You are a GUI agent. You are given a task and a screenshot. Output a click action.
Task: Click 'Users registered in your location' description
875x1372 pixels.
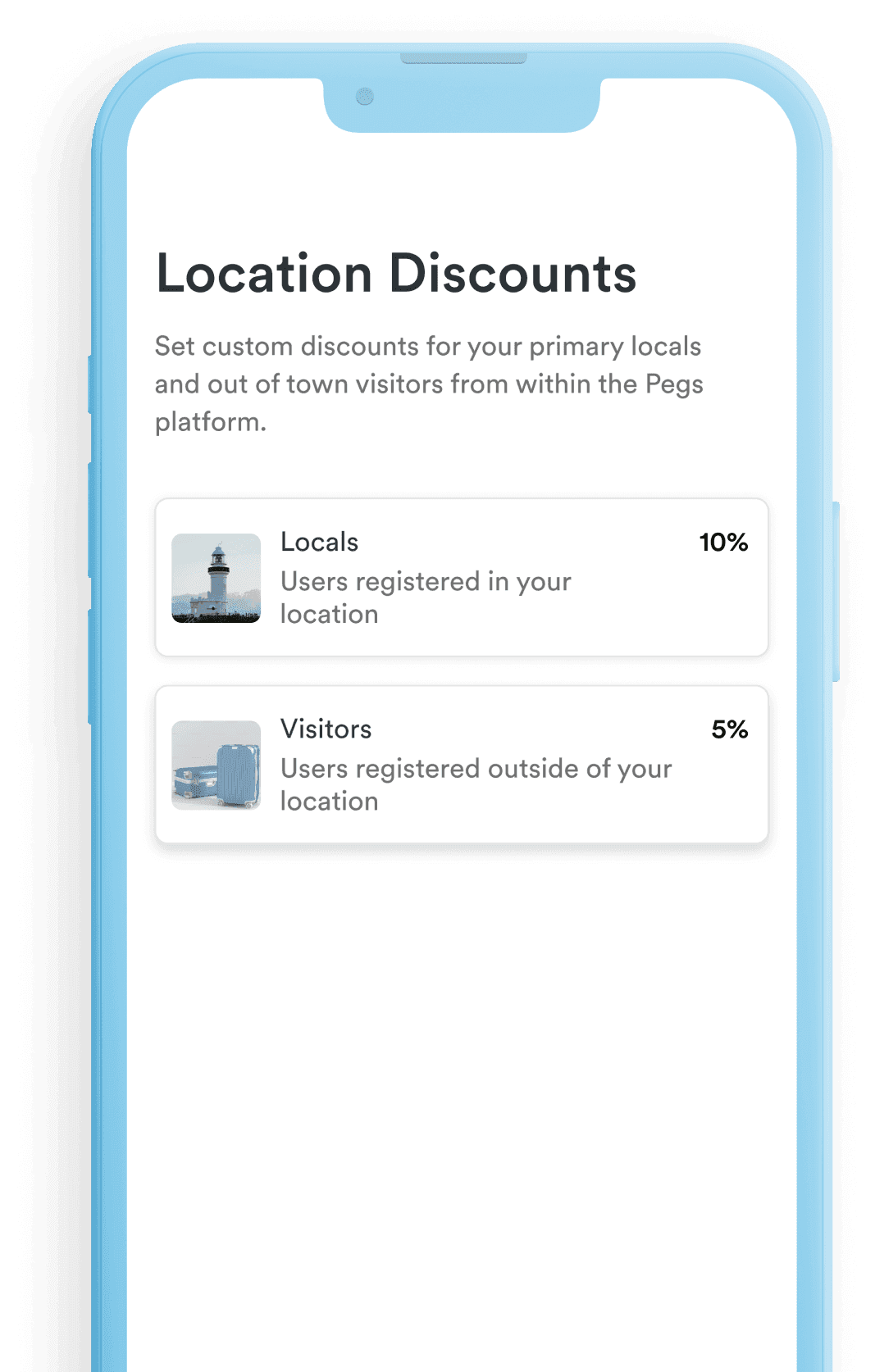[x=426, y=597]
